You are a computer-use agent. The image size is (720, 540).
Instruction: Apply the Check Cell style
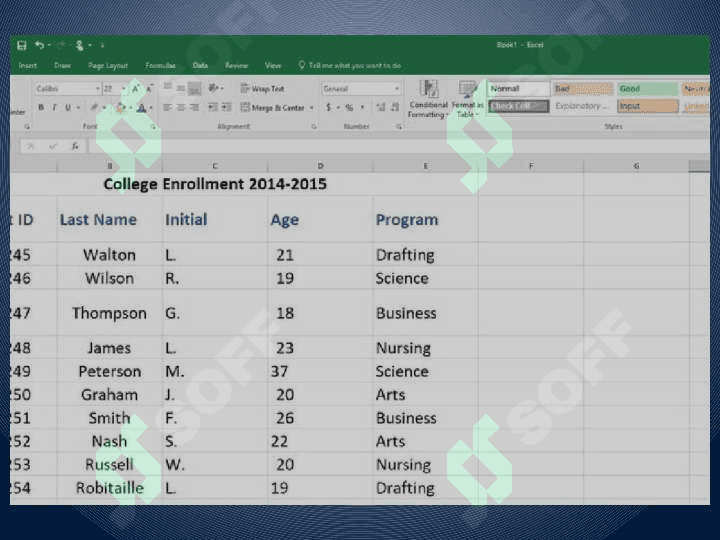coord(518,106)
